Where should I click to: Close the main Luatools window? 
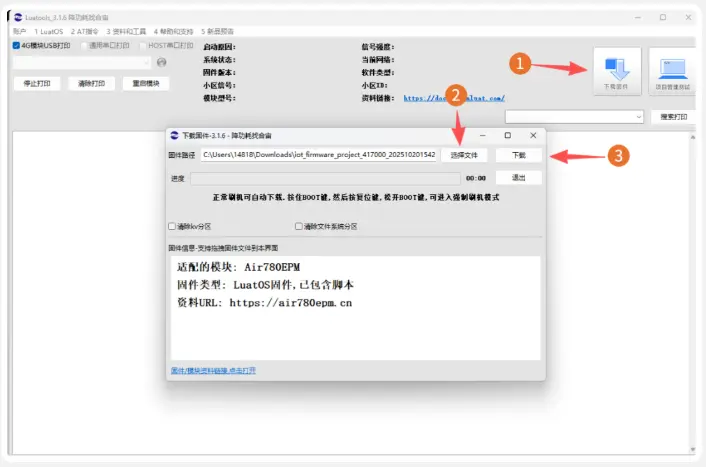(688, 17)
